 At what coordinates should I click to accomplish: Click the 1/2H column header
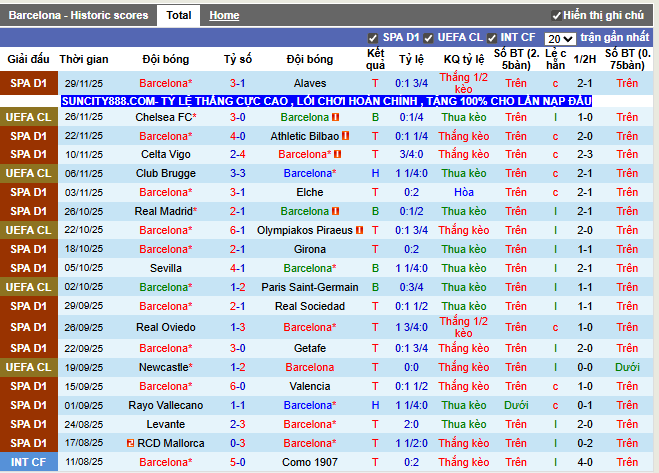(x=585, y=59)
